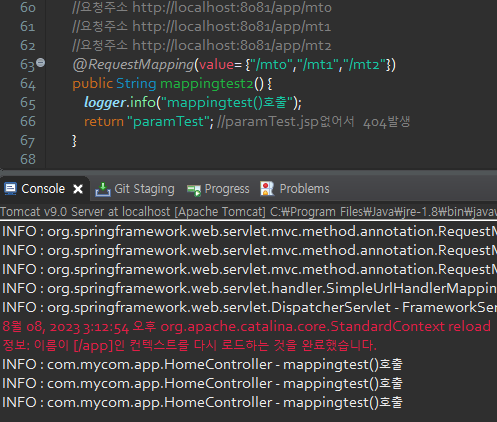The height and width of the screenshot is (422, 497).
Task: Click the @RequestMapping annotation
Action: click(x=133, y=65)
